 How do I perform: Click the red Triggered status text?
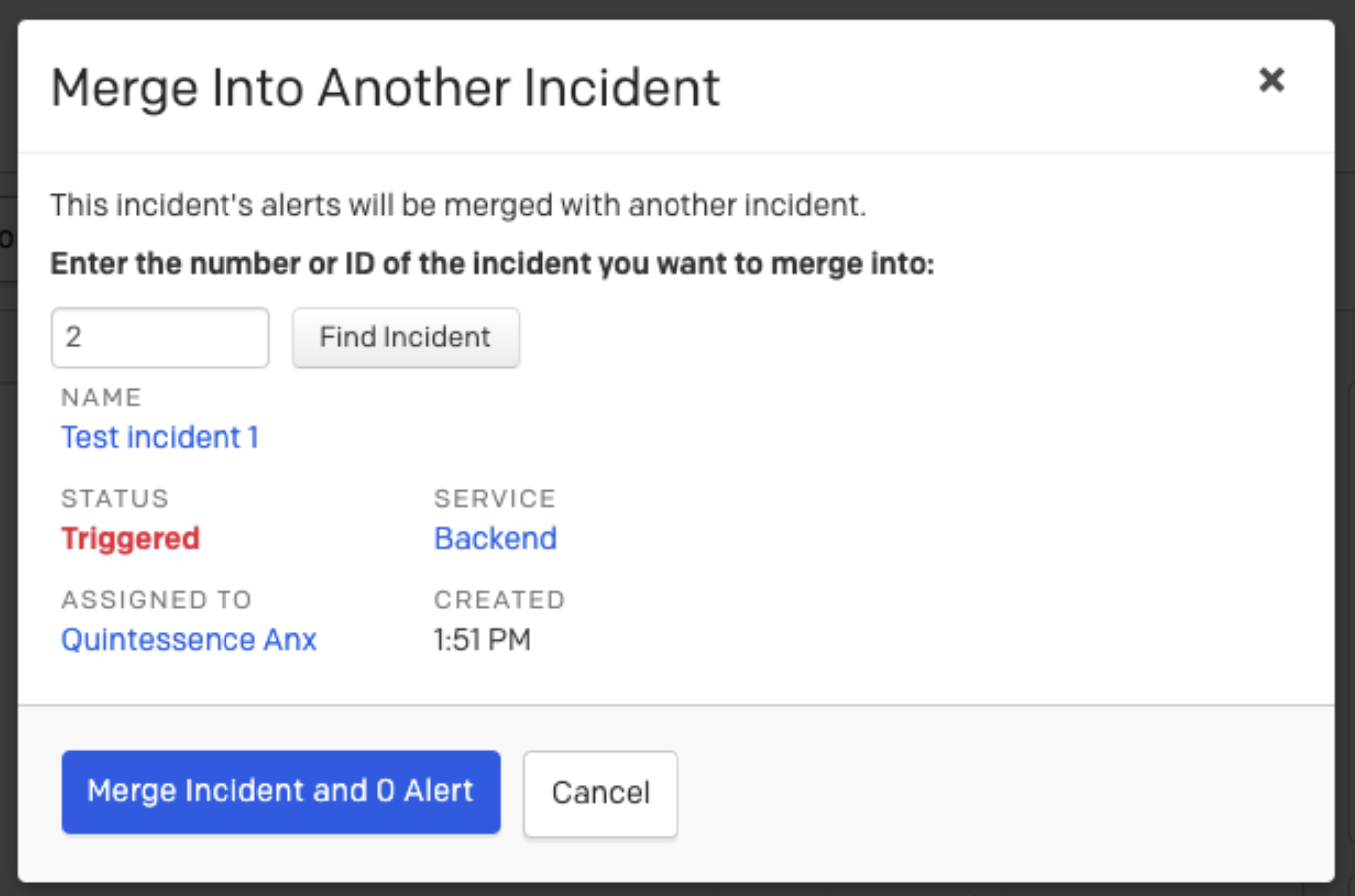point(130,538)
